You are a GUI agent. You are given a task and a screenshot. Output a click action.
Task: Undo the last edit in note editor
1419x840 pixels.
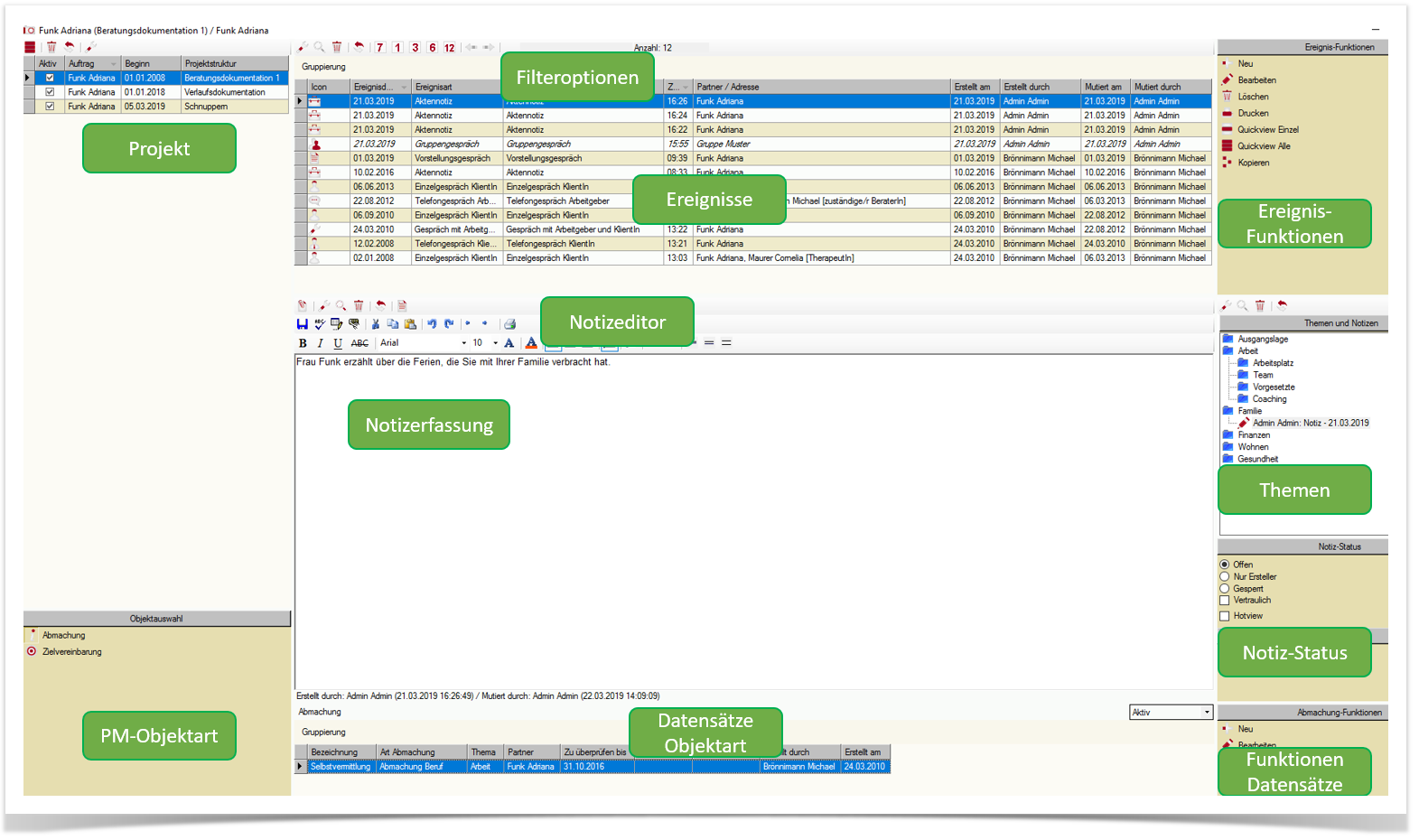click(x=432, y=324)
